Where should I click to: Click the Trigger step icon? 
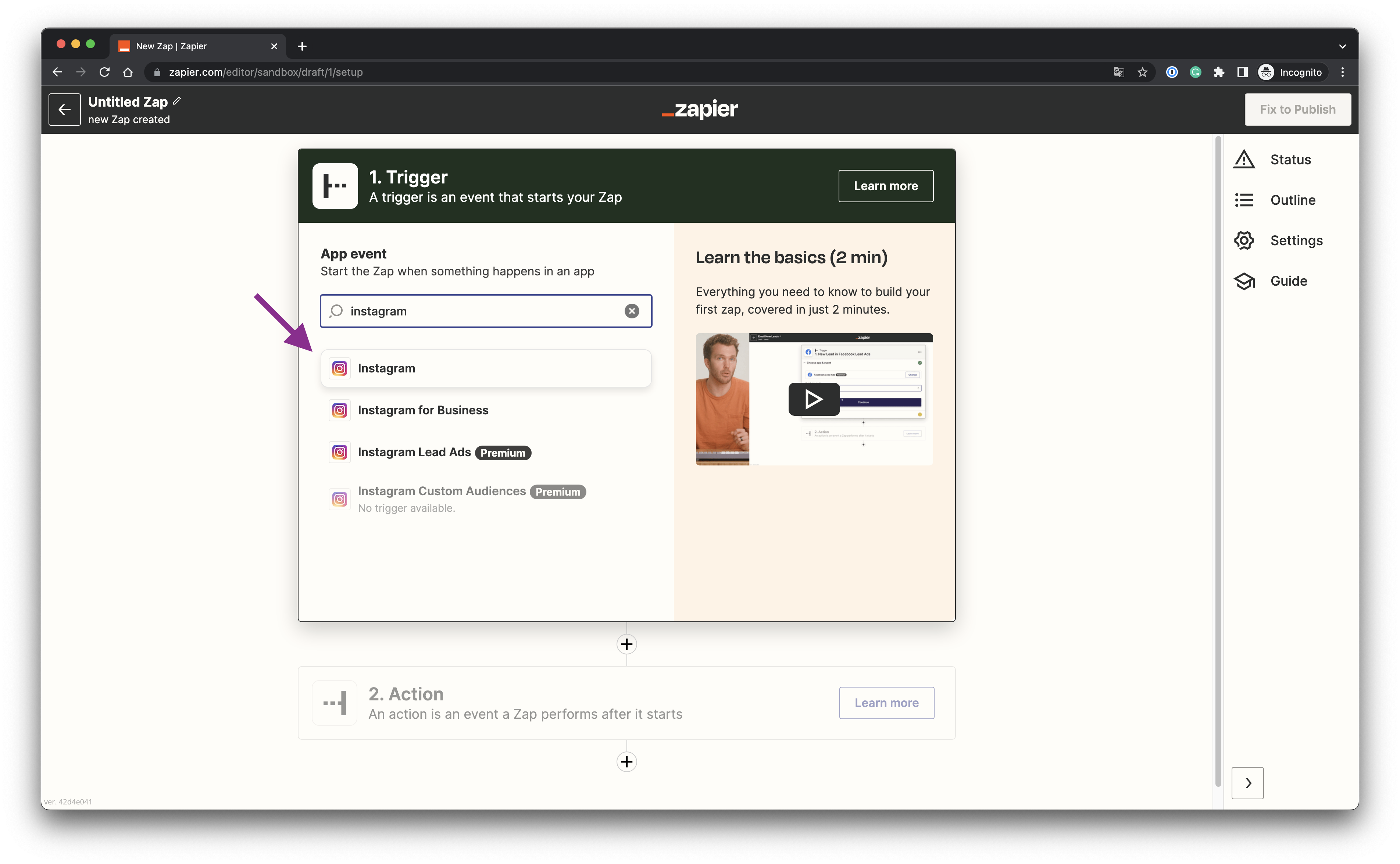click(335, 186)
